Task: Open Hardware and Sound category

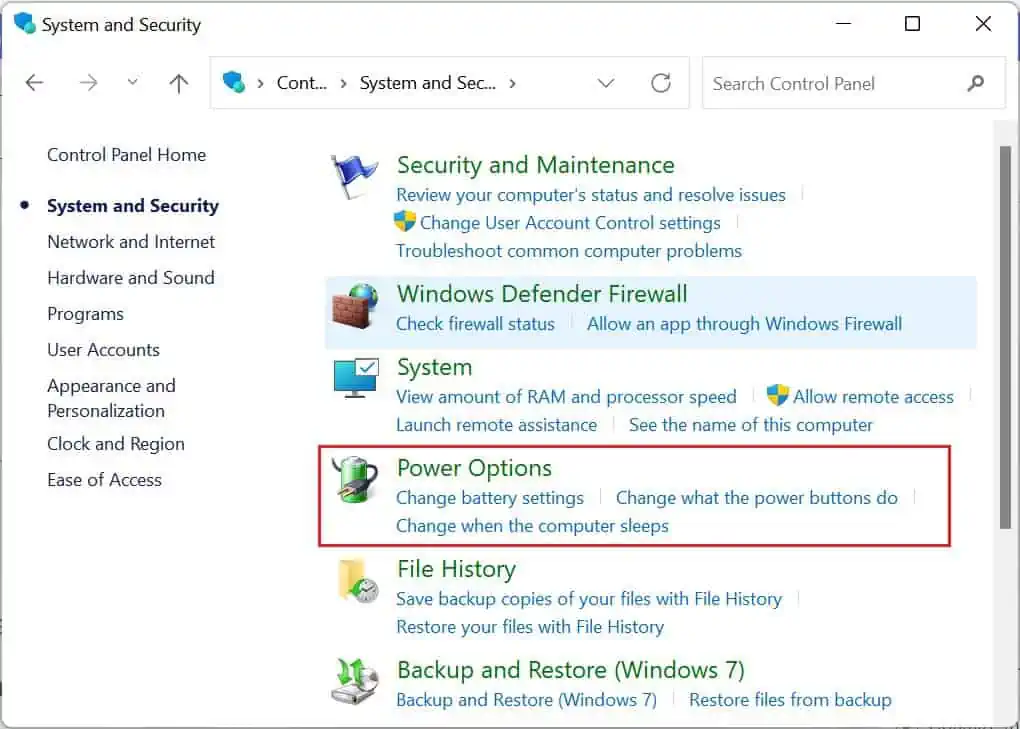Action: (131, 278)
